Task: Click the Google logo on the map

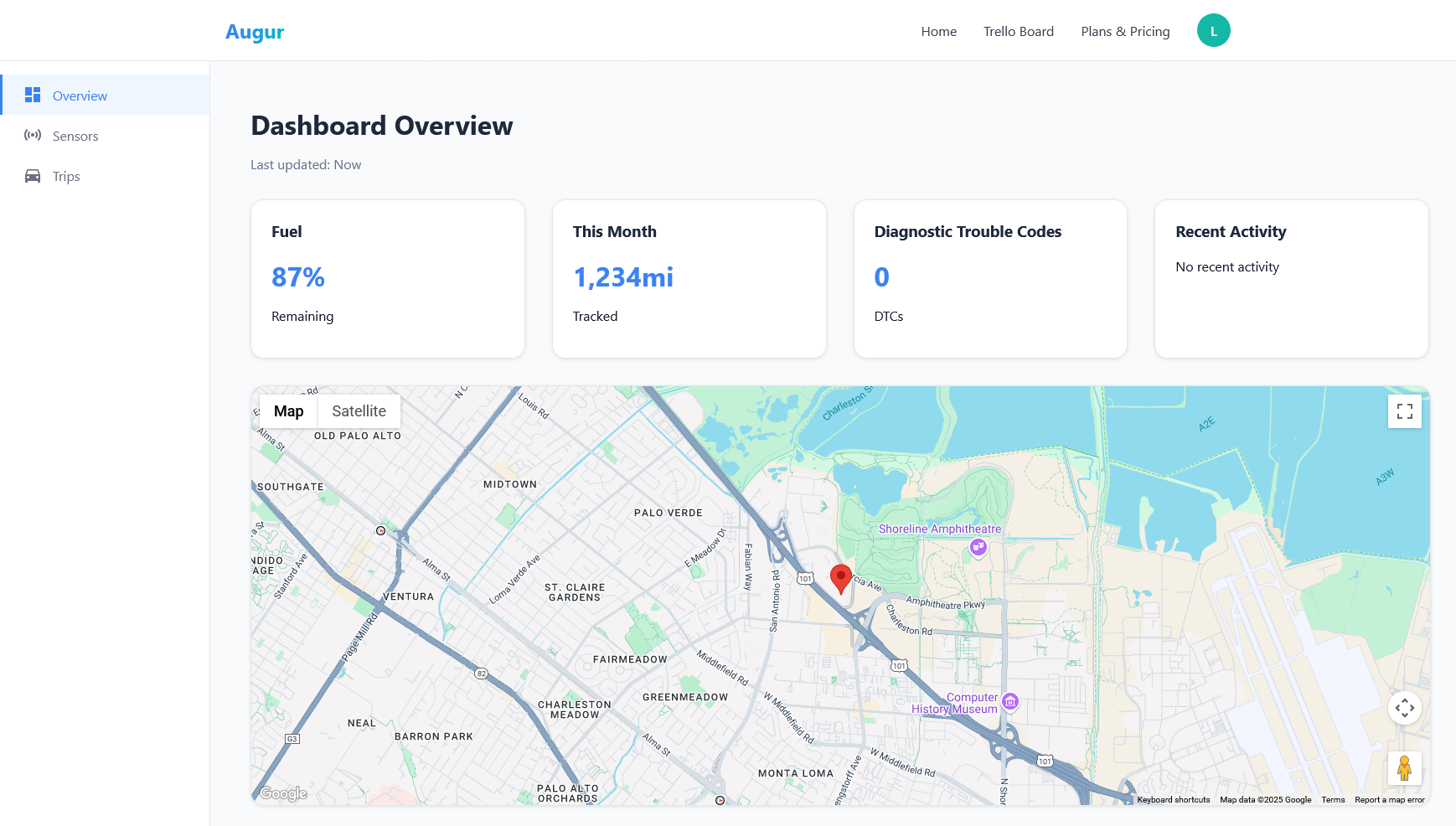Action: tap(283, 793)
